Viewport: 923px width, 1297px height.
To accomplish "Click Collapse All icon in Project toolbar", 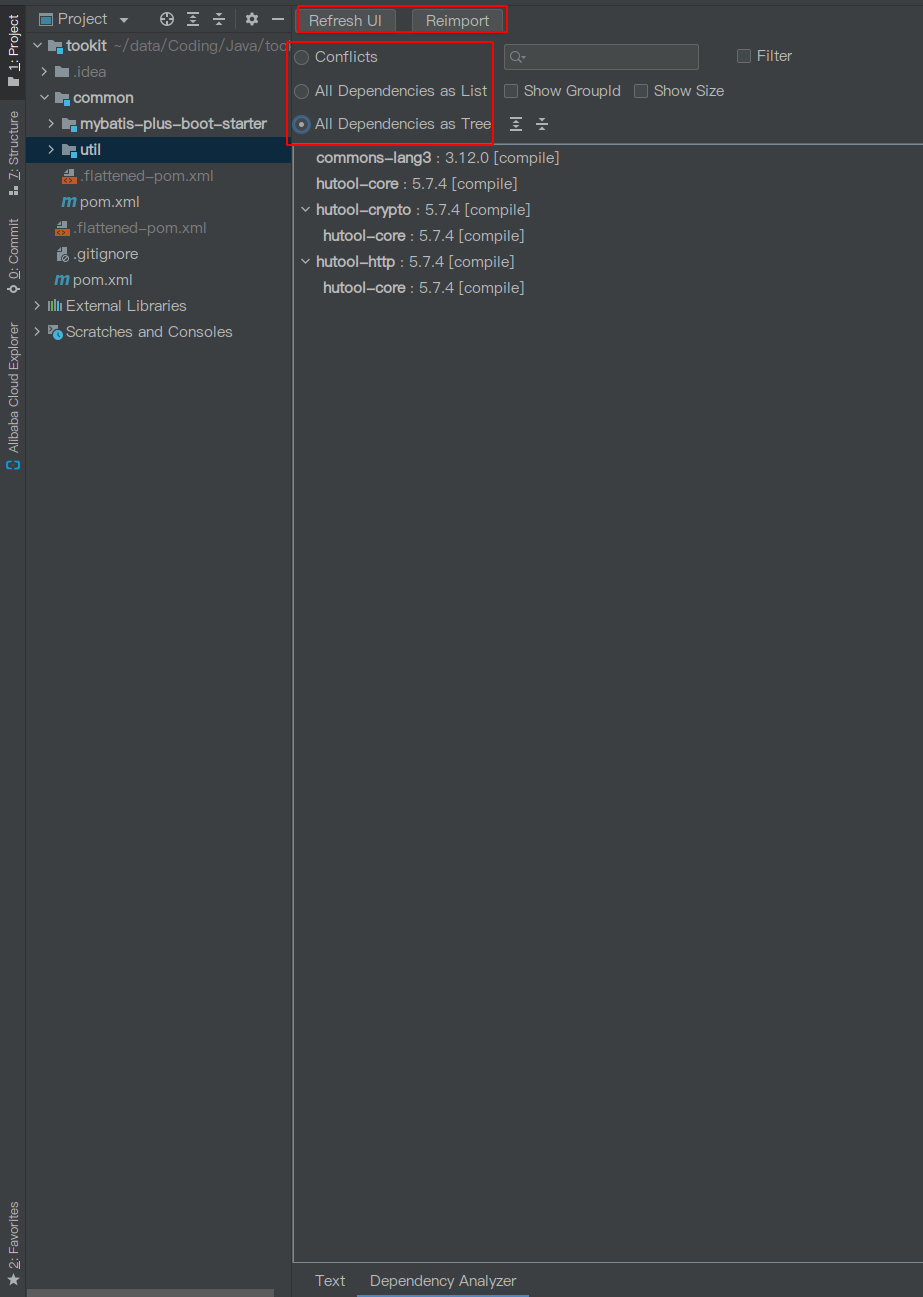I will 219,19.
